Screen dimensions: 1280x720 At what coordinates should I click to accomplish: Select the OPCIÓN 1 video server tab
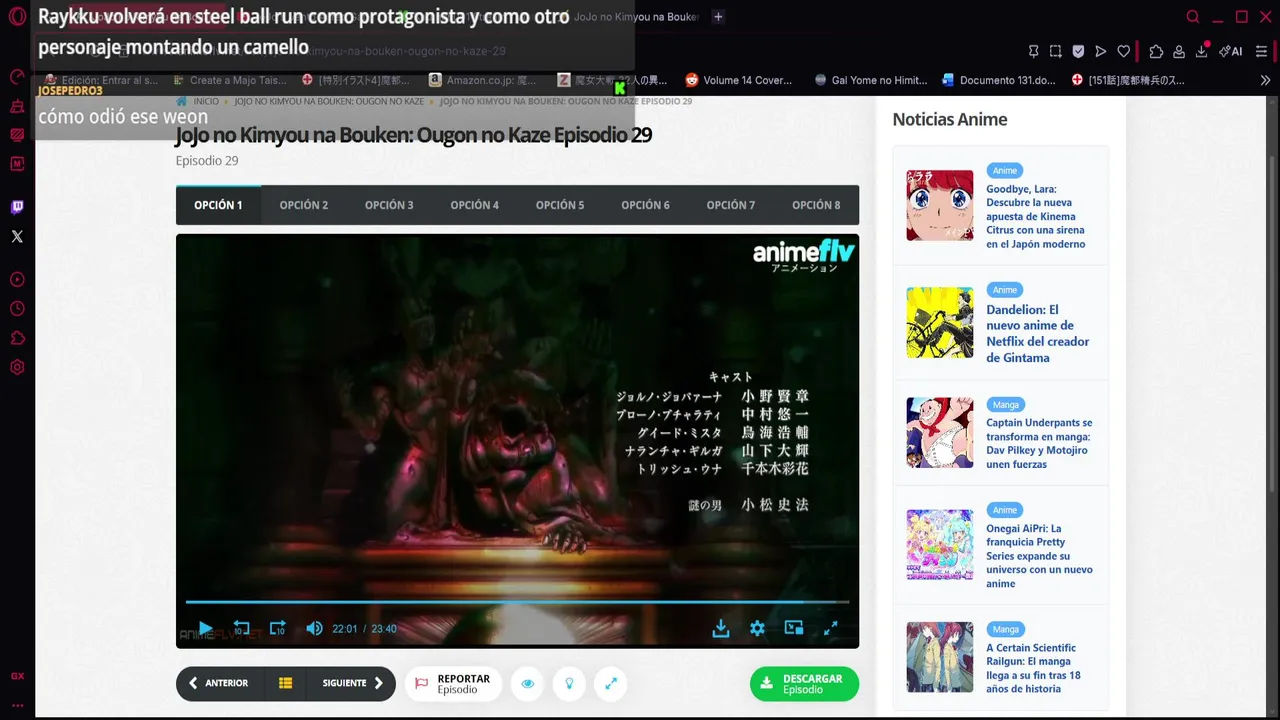(218, 205)
